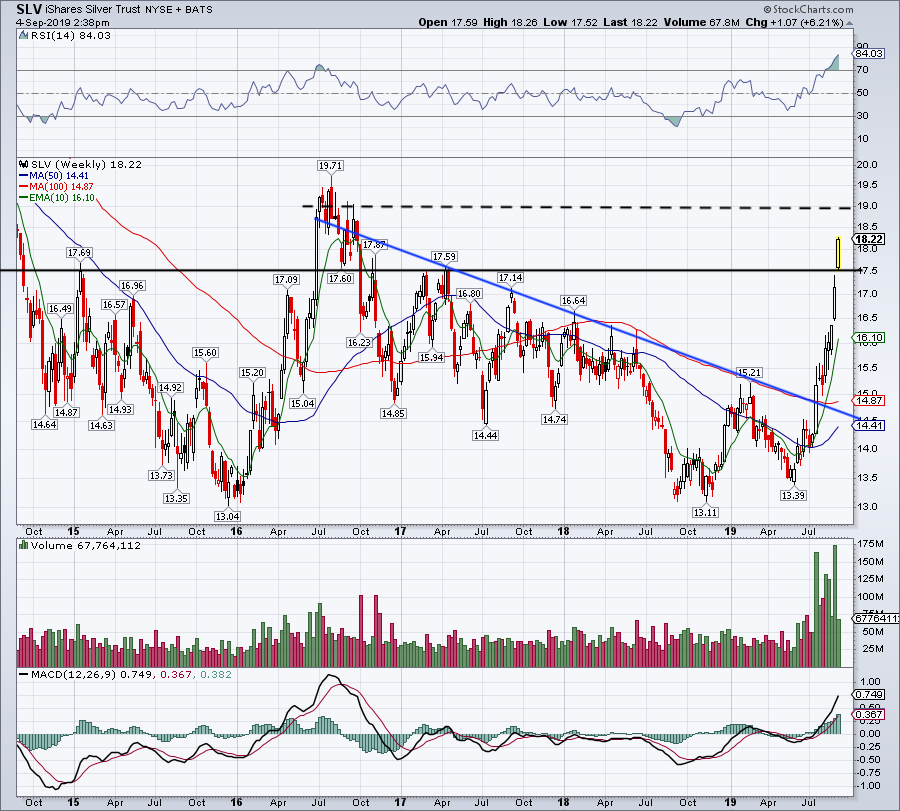The image size is (900, 811).
Task: Click the candlestick icon beside SLV (Weekly)
Action: tap(24, 164)
